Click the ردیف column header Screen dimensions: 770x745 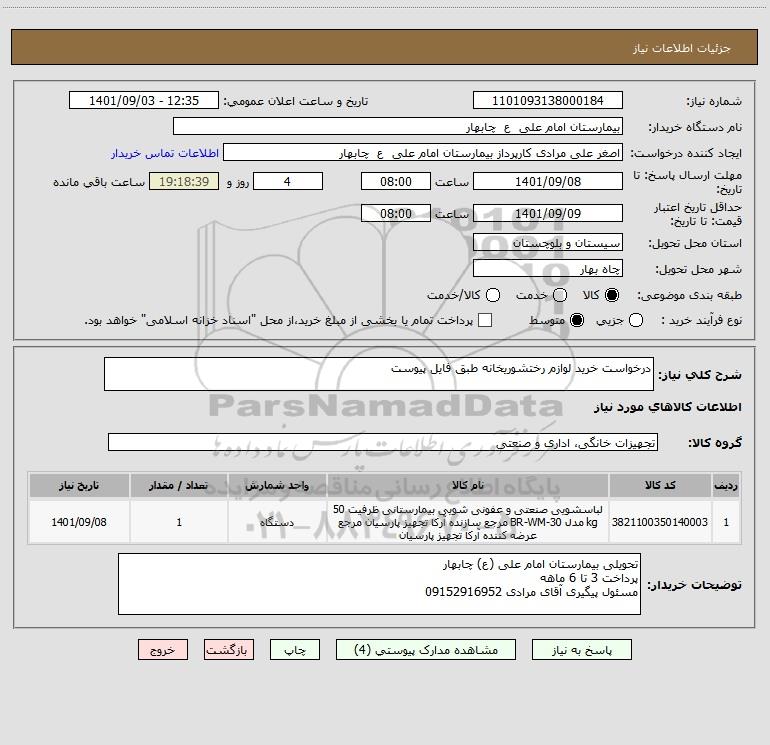point(726,485)
